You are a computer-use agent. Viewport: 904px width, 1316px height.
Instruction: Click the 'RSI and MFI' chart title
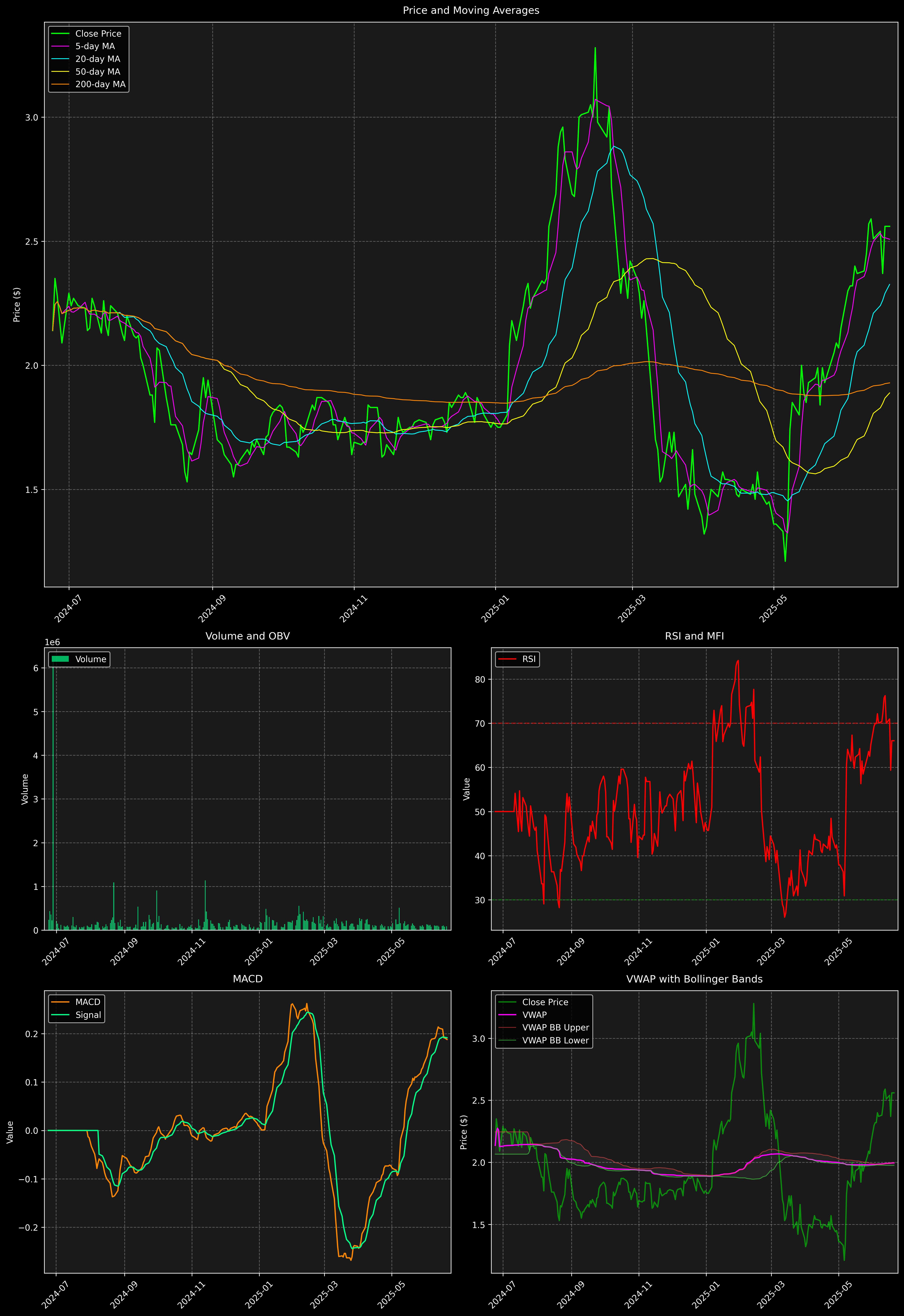tap(694, 636)
